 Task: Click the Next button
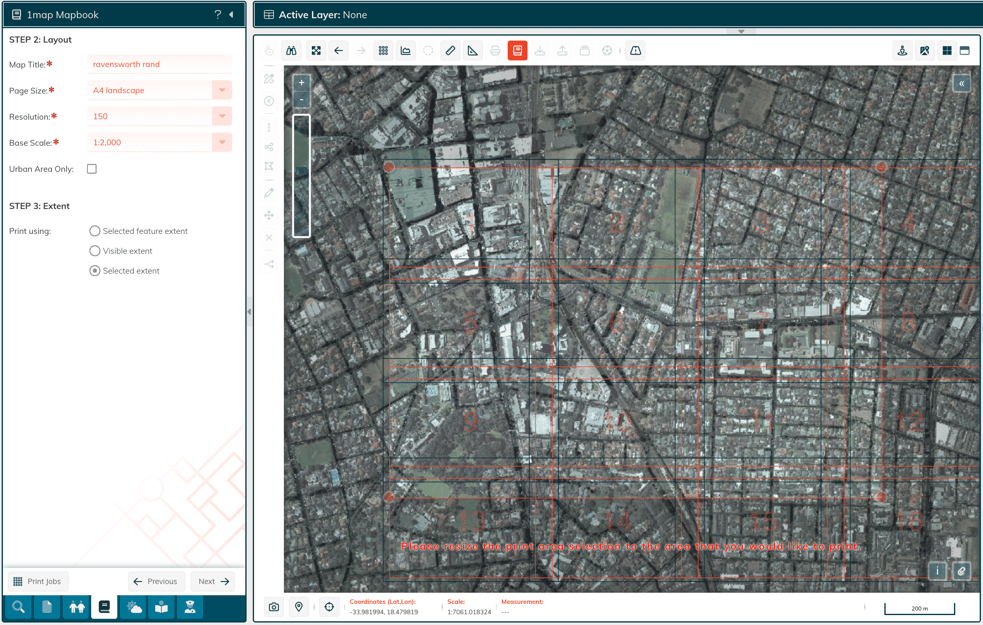pyautogui.click(x=212, y=581)
